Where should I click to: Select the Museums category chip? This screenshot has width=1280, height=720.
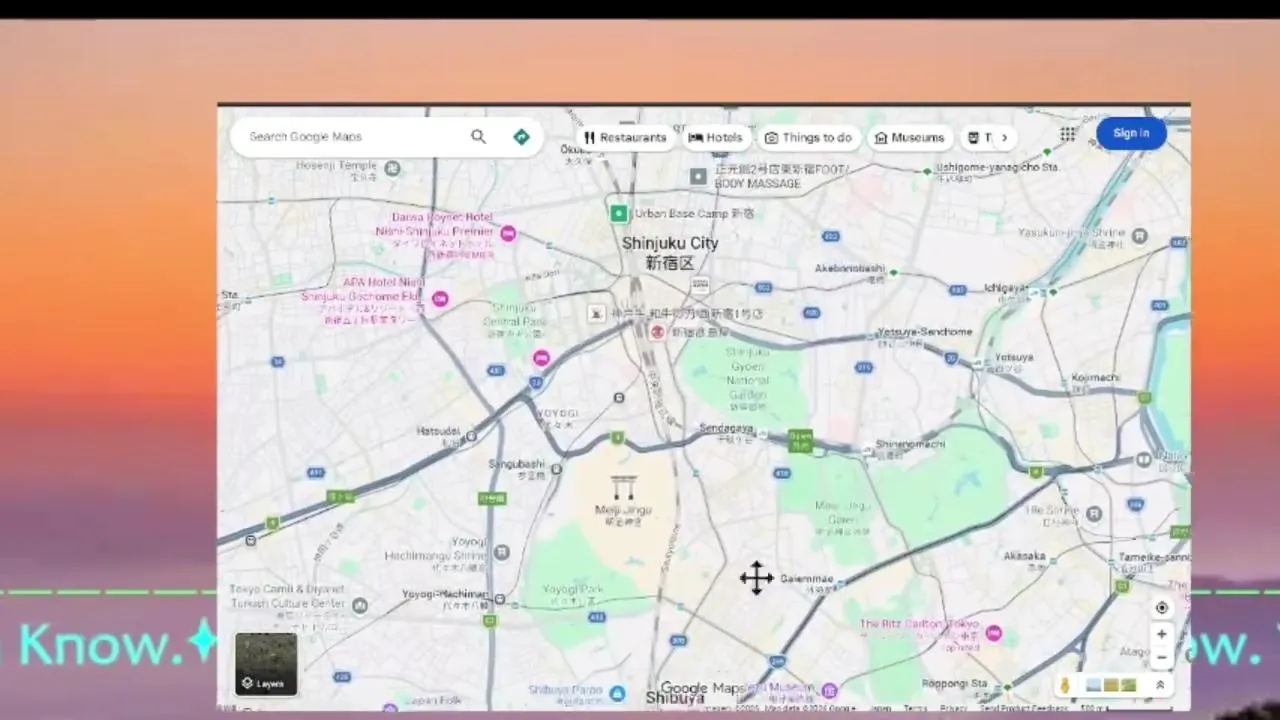point(909,138)
